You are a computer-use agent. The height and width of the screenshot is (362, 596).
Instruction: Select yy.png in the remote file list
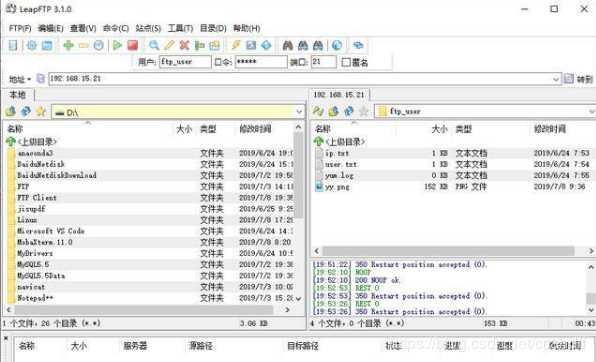coord(337,187)
